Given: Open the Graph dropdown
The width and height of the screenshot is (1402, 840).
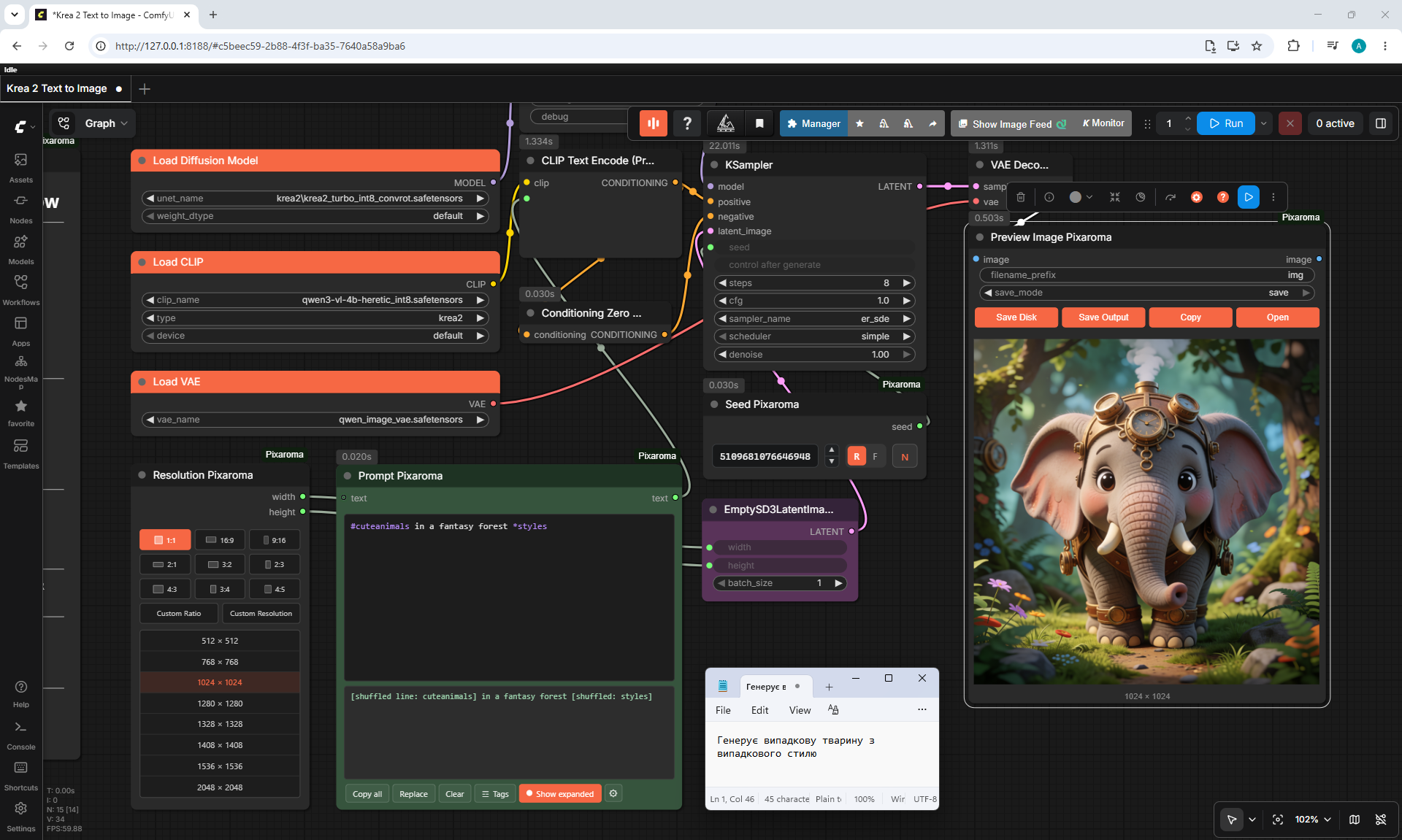Looking at the screenshot, I should [93, 123].
